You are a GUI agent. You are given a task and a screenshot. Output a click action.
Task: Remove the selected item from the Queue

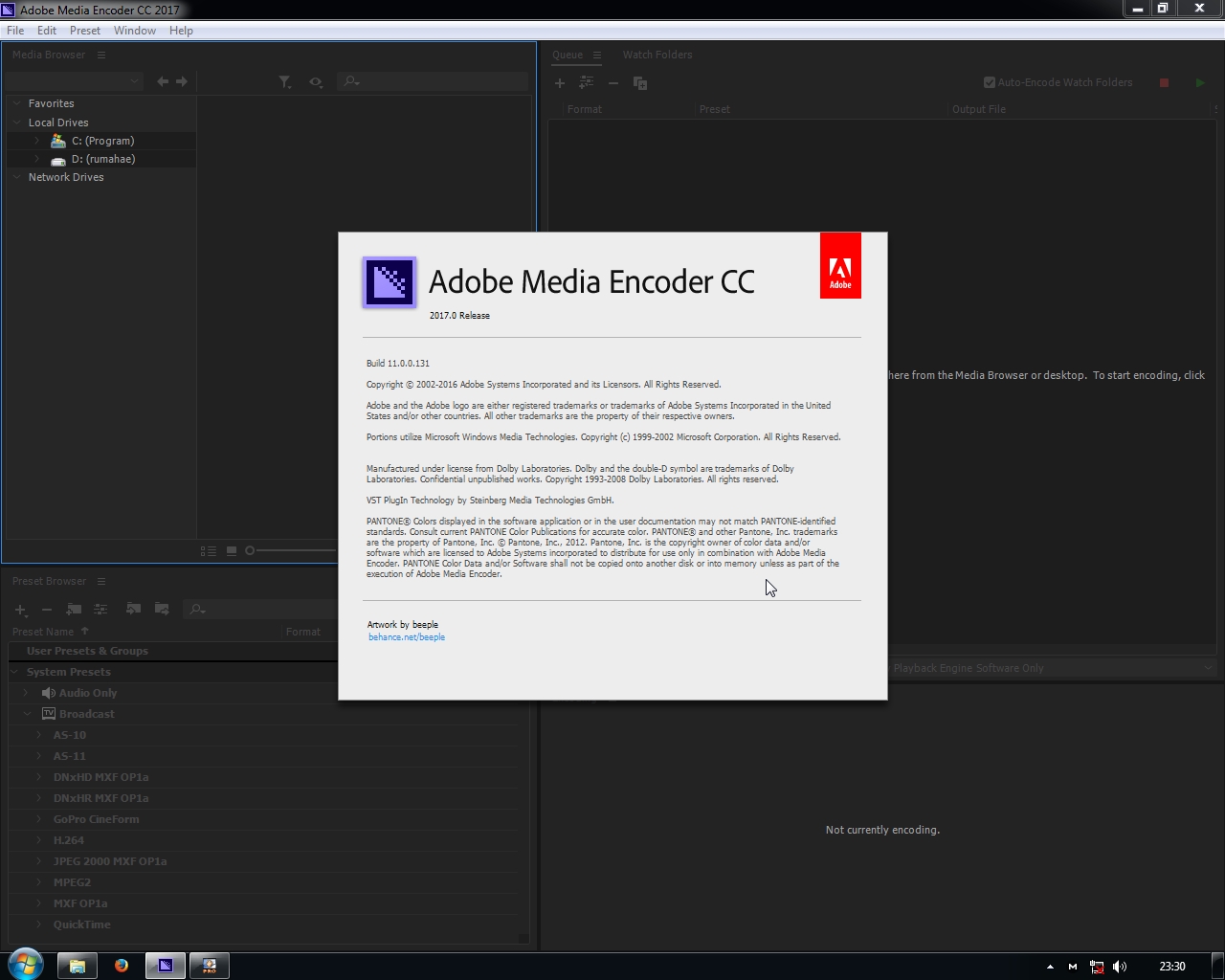pos(613,83)
